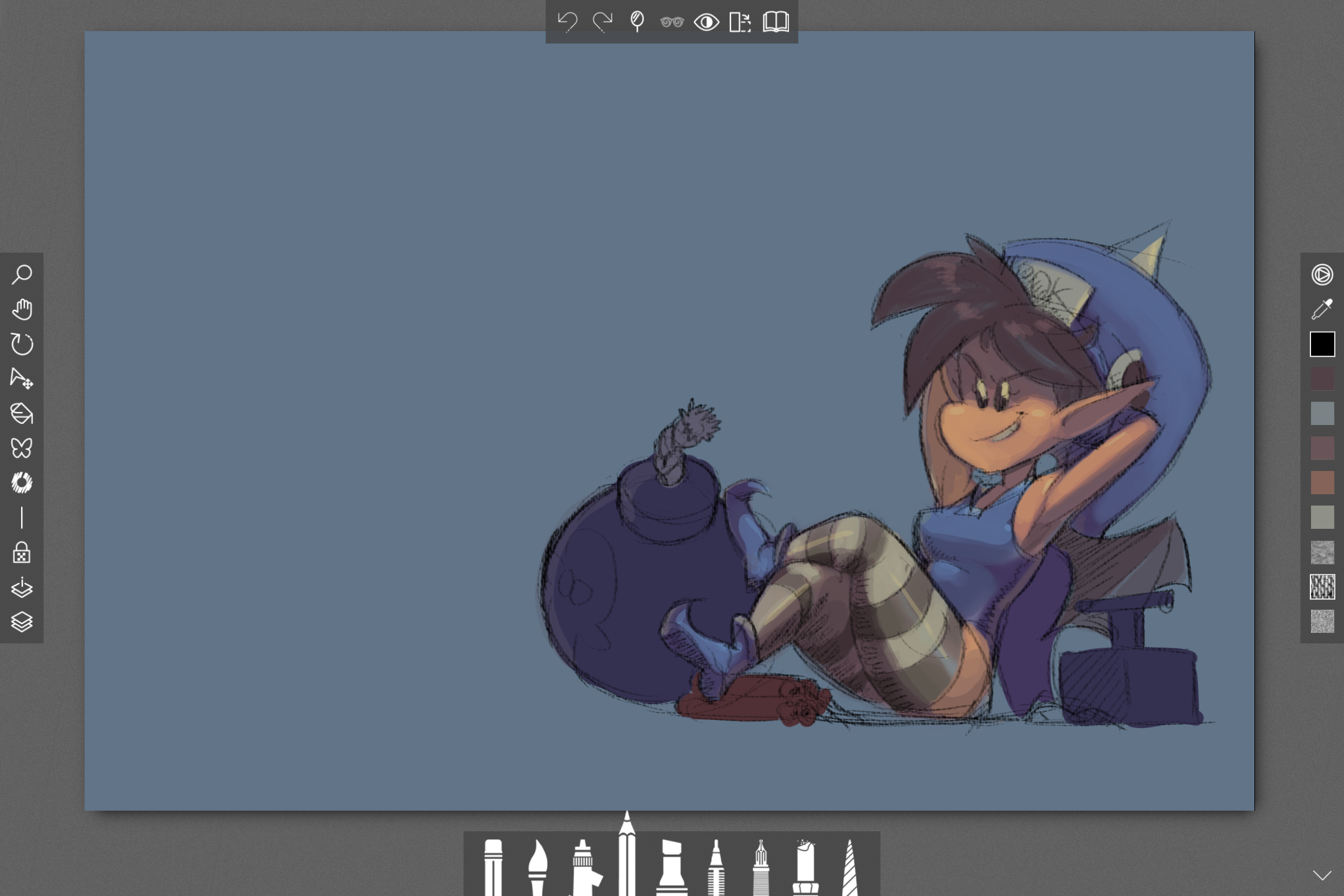
Task: Open the layers stack panel
Action: click(x=22, y=622)
